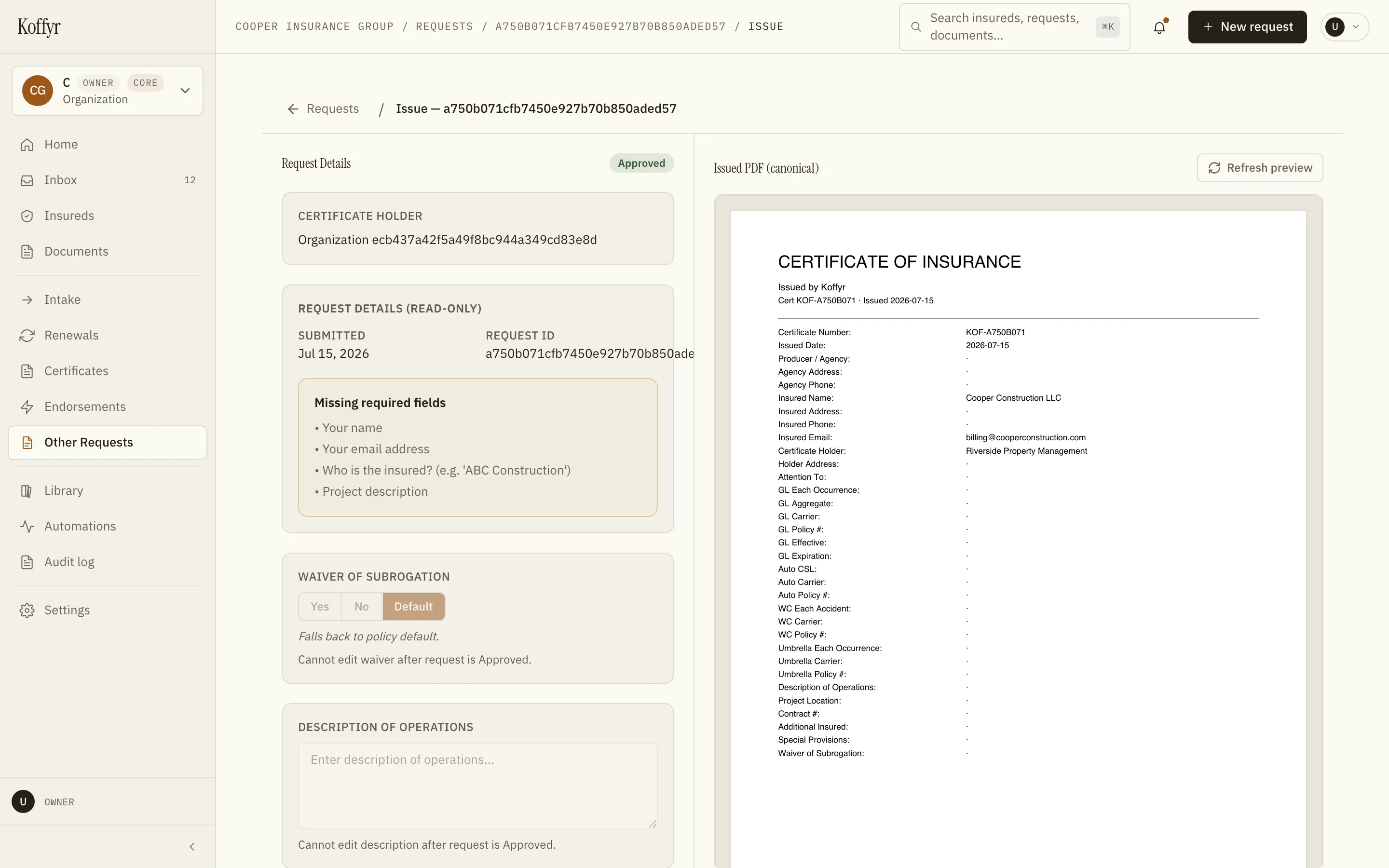Open Insureds section
This screenshot has width=1389, height=868.
108,216
